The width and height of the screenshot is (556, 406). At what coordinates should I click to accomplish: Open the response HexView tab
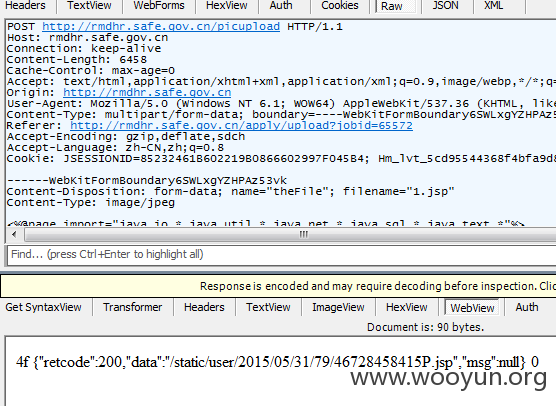(407, 307)
